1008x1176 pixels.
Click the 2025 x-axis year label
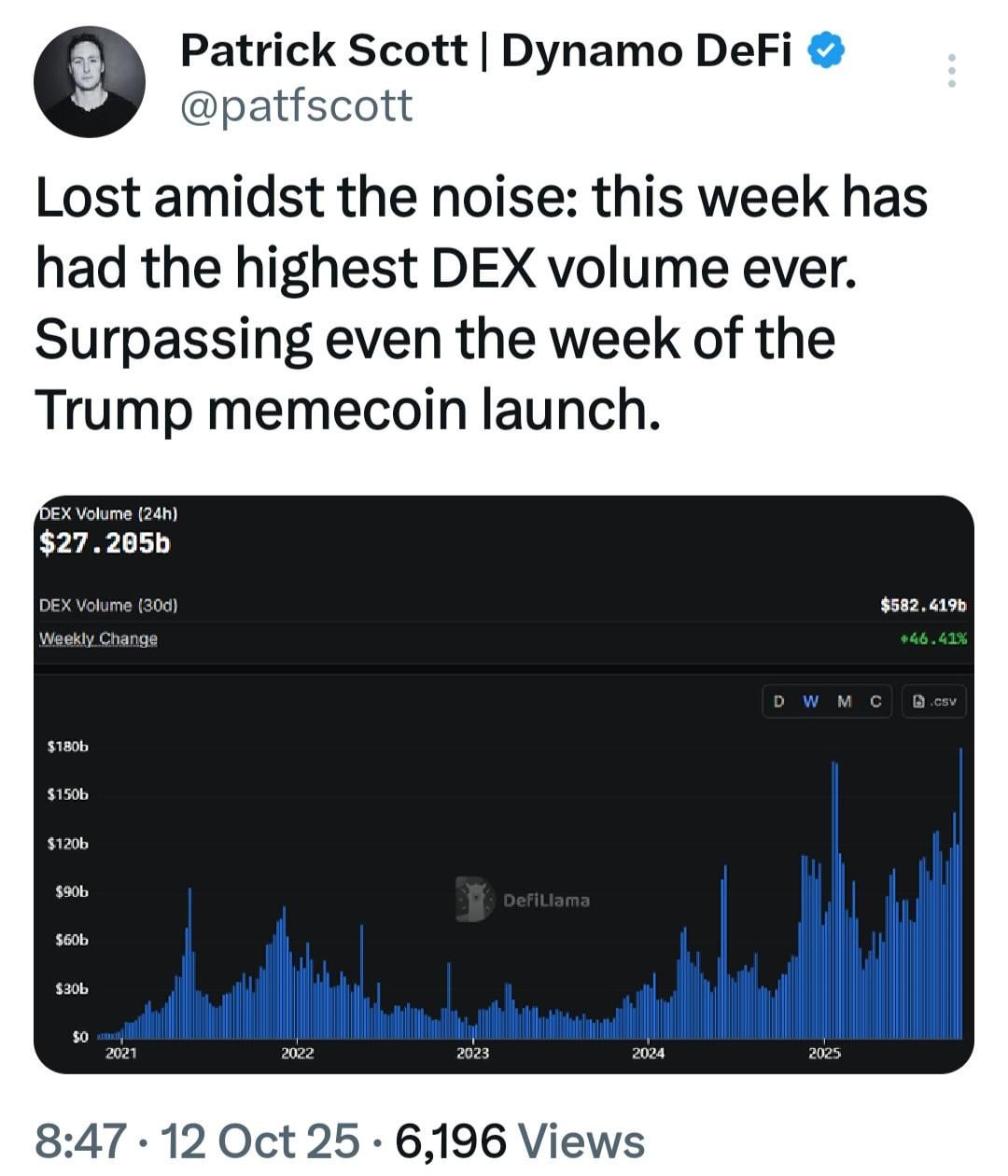(824, 1054)
